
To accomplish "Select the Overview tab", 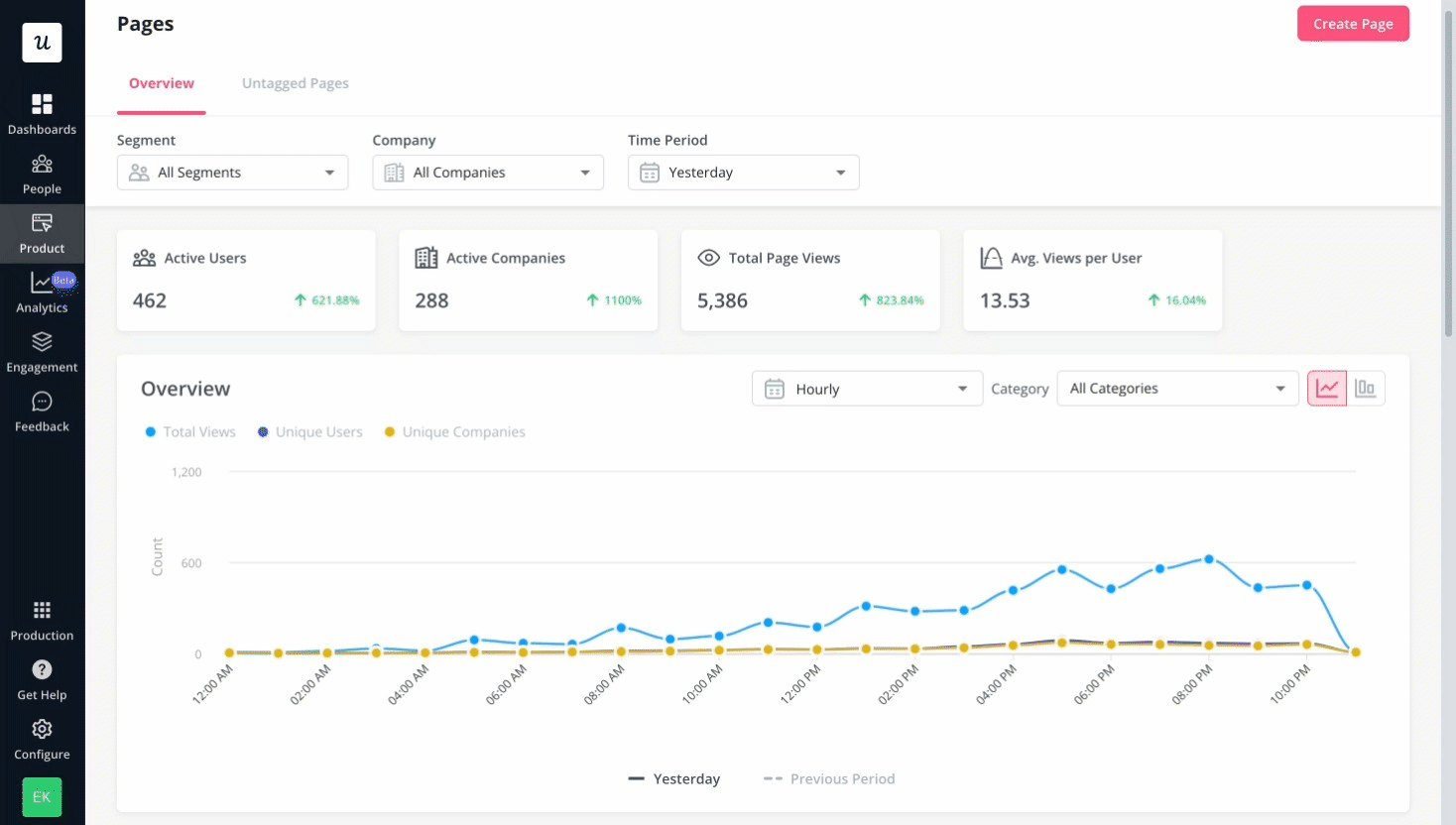I will [162, 83].
